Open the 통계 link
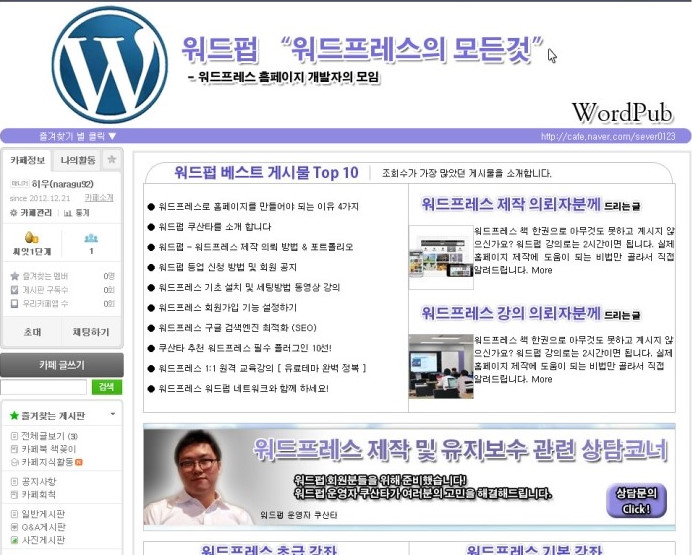The height and width of the screenshot is (555, 692). 82,213
